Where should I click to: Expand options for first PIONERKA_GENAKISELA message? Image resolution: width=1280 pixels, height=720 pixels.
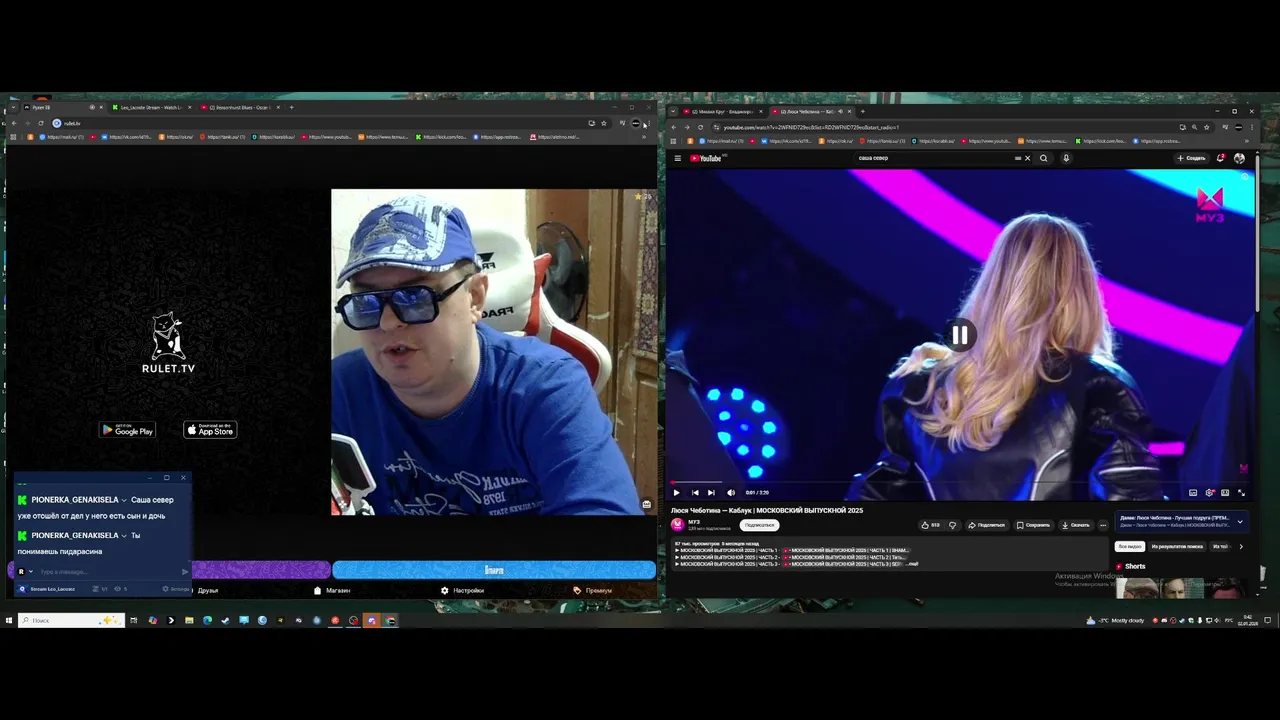coord(124,499)
